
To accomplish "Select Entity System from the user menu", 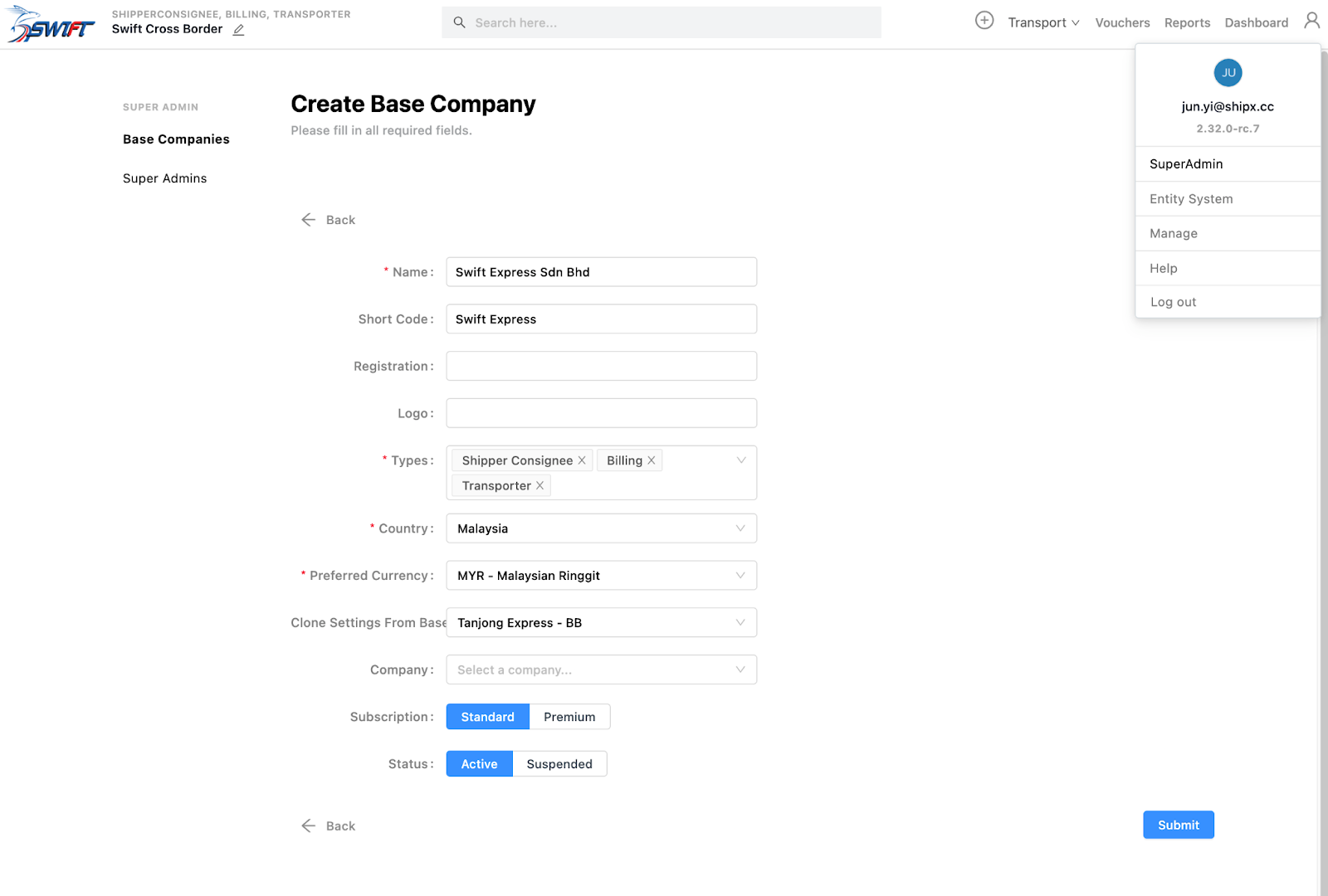I will [x=1228, y=199].
